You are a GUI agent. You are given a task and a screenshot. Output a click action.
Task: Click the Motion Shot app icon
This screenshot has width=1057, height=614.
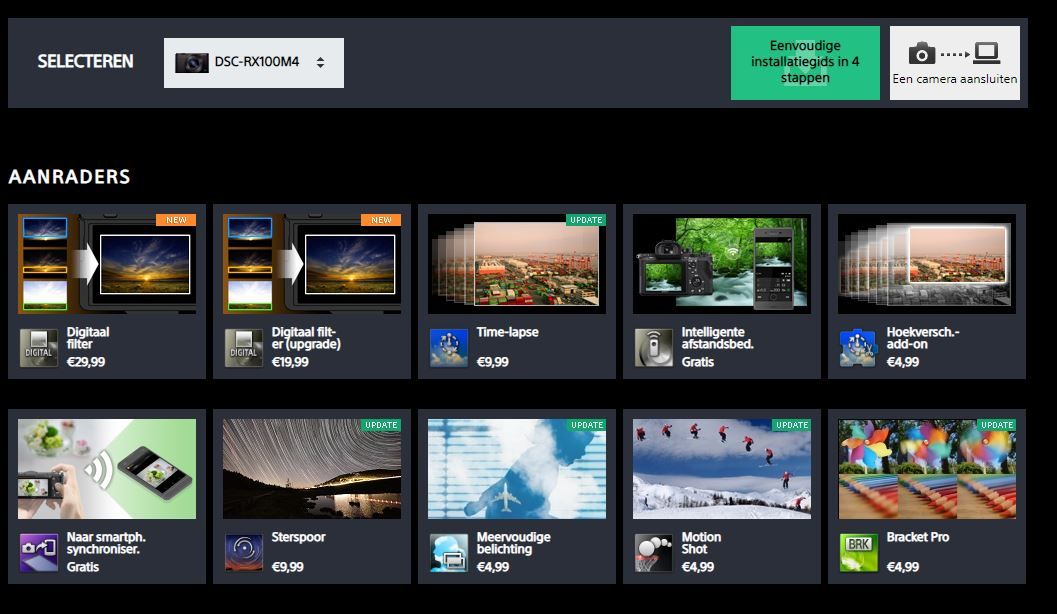pos(654,552)
